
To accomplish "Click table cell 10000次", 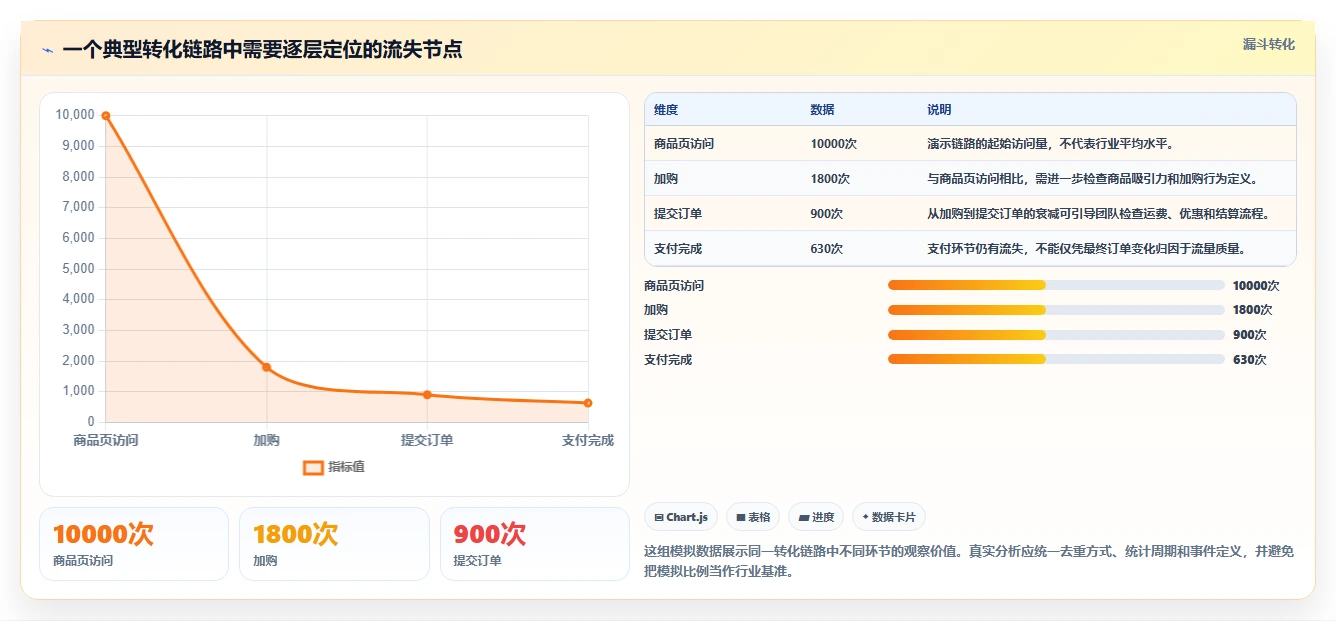I will coord(833,144).
